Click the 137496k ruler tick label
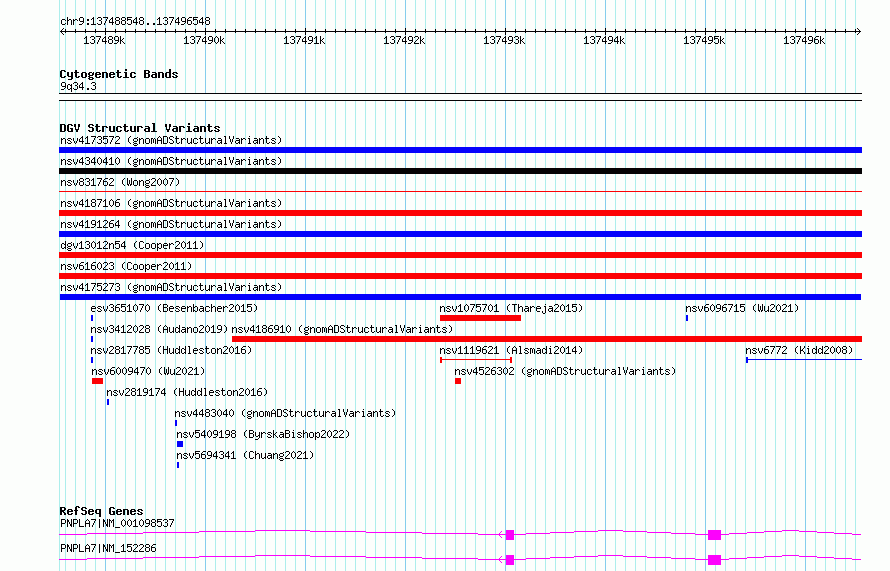This screenshot has height=571, width=890. 804,40
